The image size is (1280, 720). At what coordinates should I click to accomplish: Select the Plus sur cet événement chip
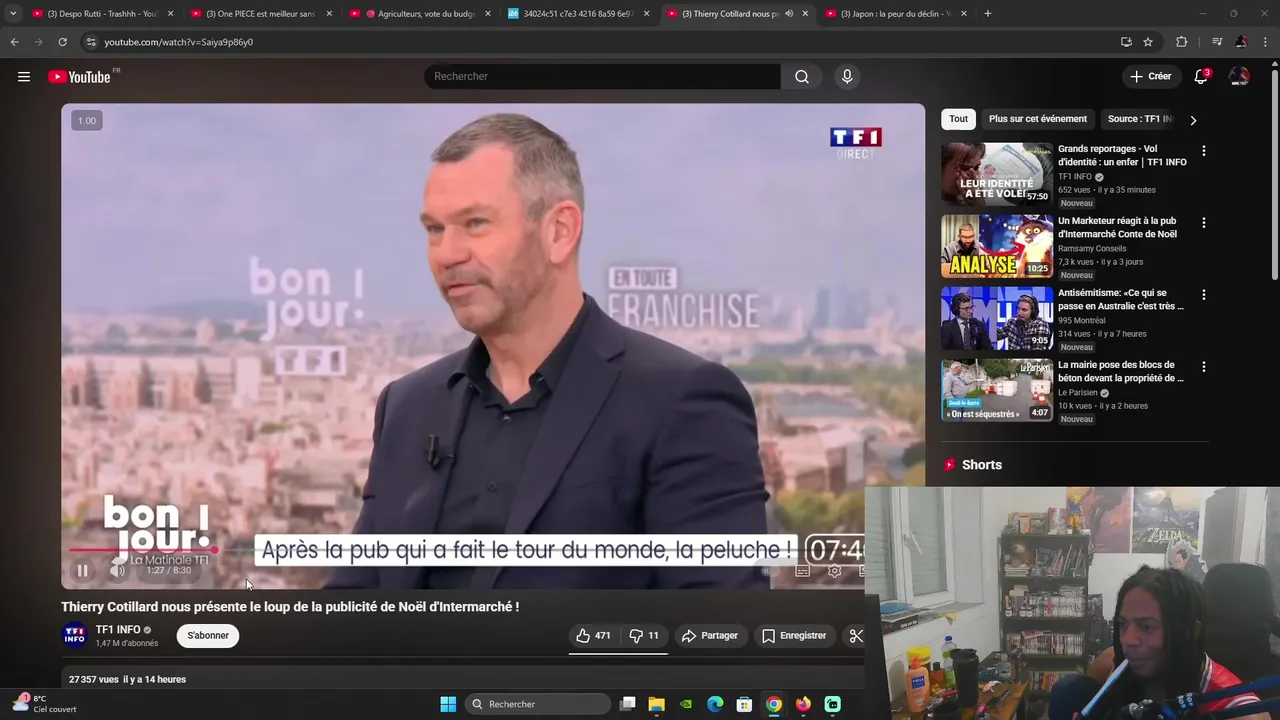(x=1037, y=119)
